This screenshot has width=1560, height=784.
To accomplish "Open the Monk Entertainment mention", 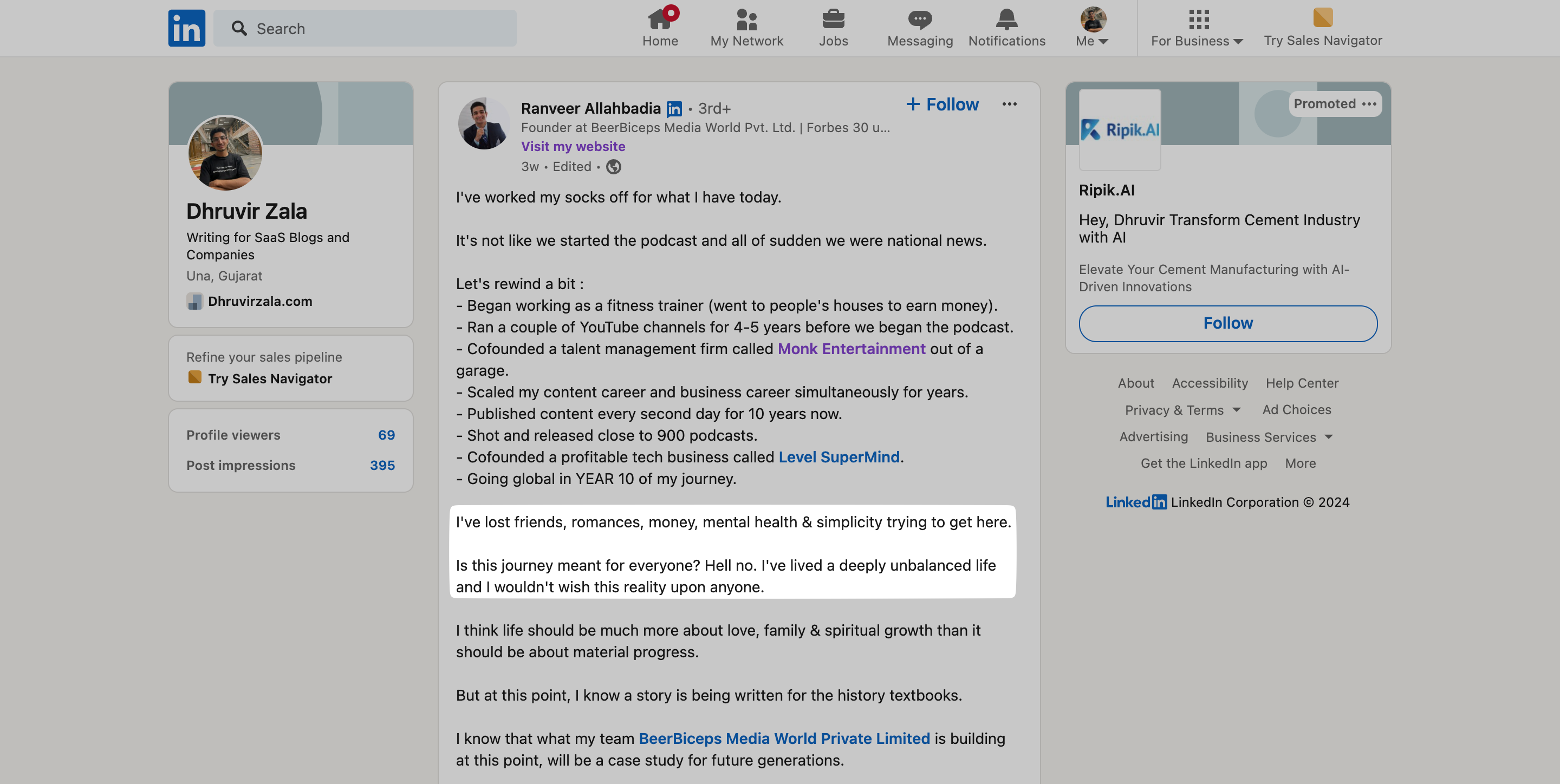I will point(851,349).
